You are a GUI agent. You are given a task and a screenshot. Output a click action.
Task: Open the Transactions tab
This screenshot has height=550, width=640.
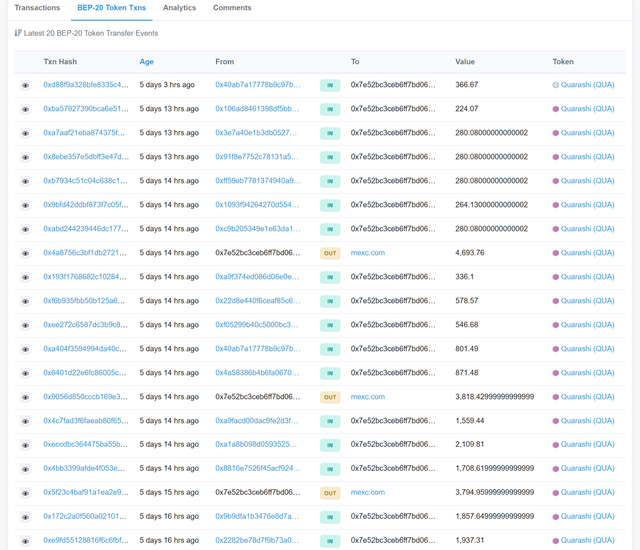pos(37,8)
